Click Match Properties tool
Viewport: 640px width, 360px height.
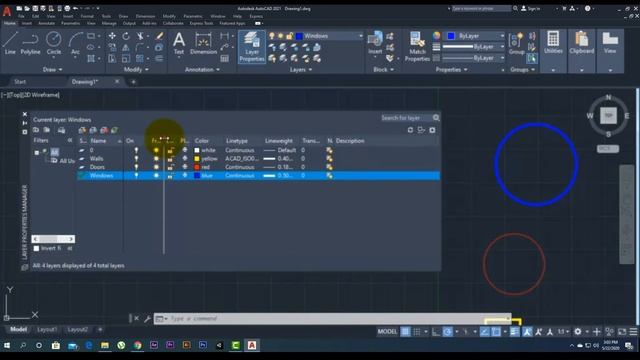417,47
